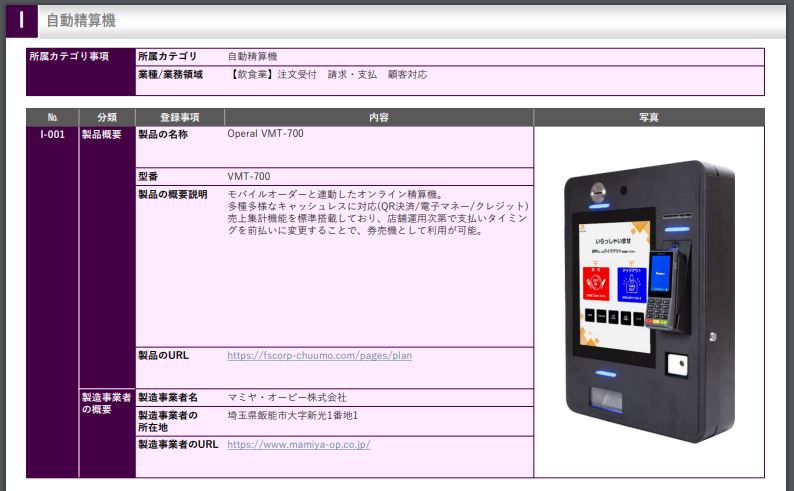This screenshot has width=794, height=491.
Task: Click the 'マミヤ・オーピー株式会社' manufacturer name
Action: tap(287, 397)
